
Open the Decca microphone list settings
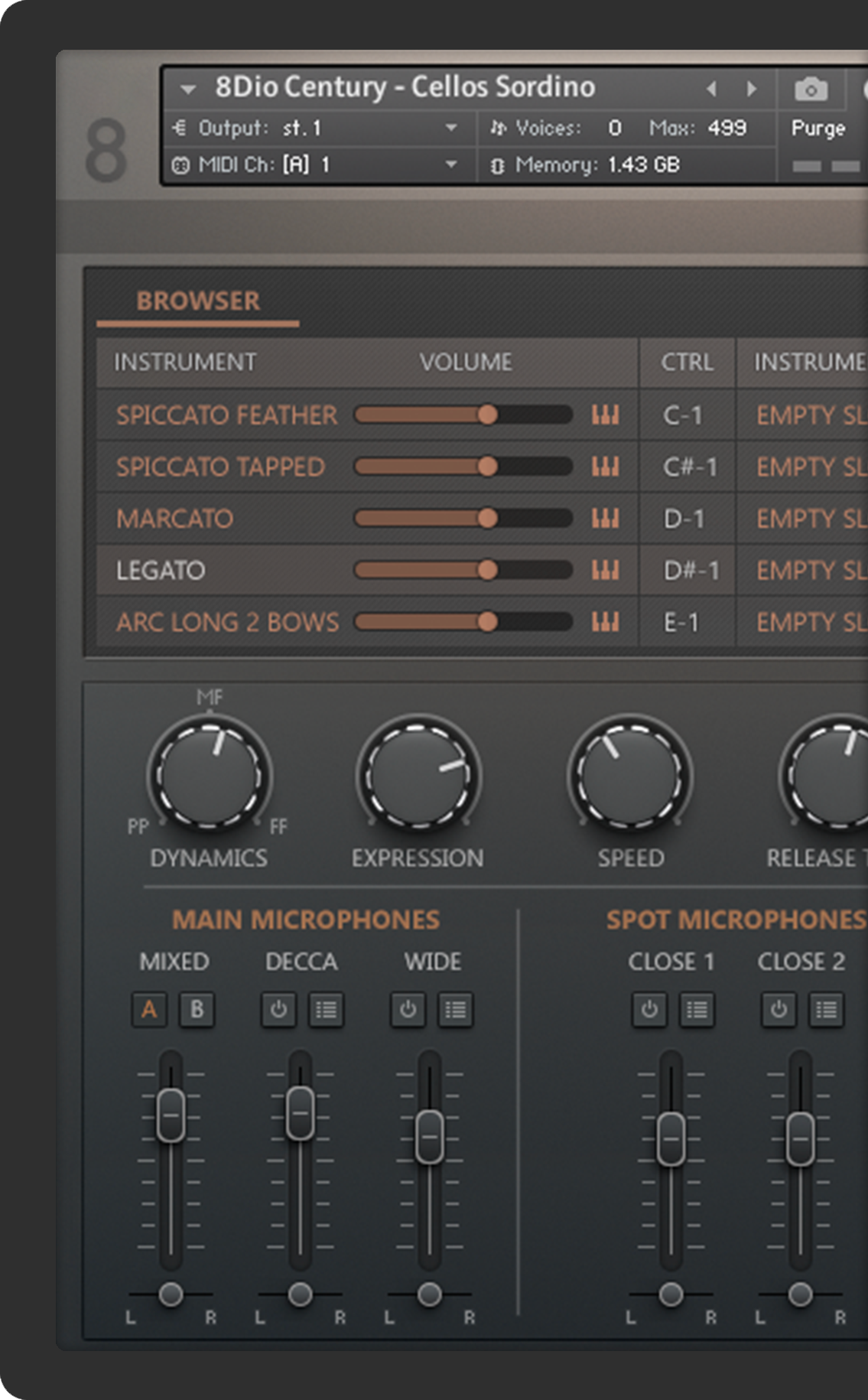pyautogui.click(x=327, y=1010)
